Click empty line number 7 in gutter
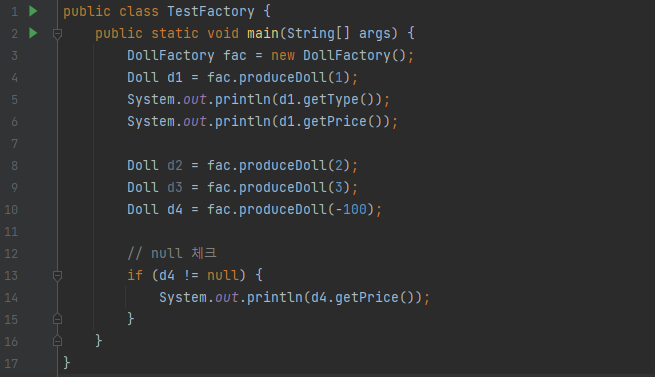The height and width of the screenshot is (377, 655). coord(15,144)
